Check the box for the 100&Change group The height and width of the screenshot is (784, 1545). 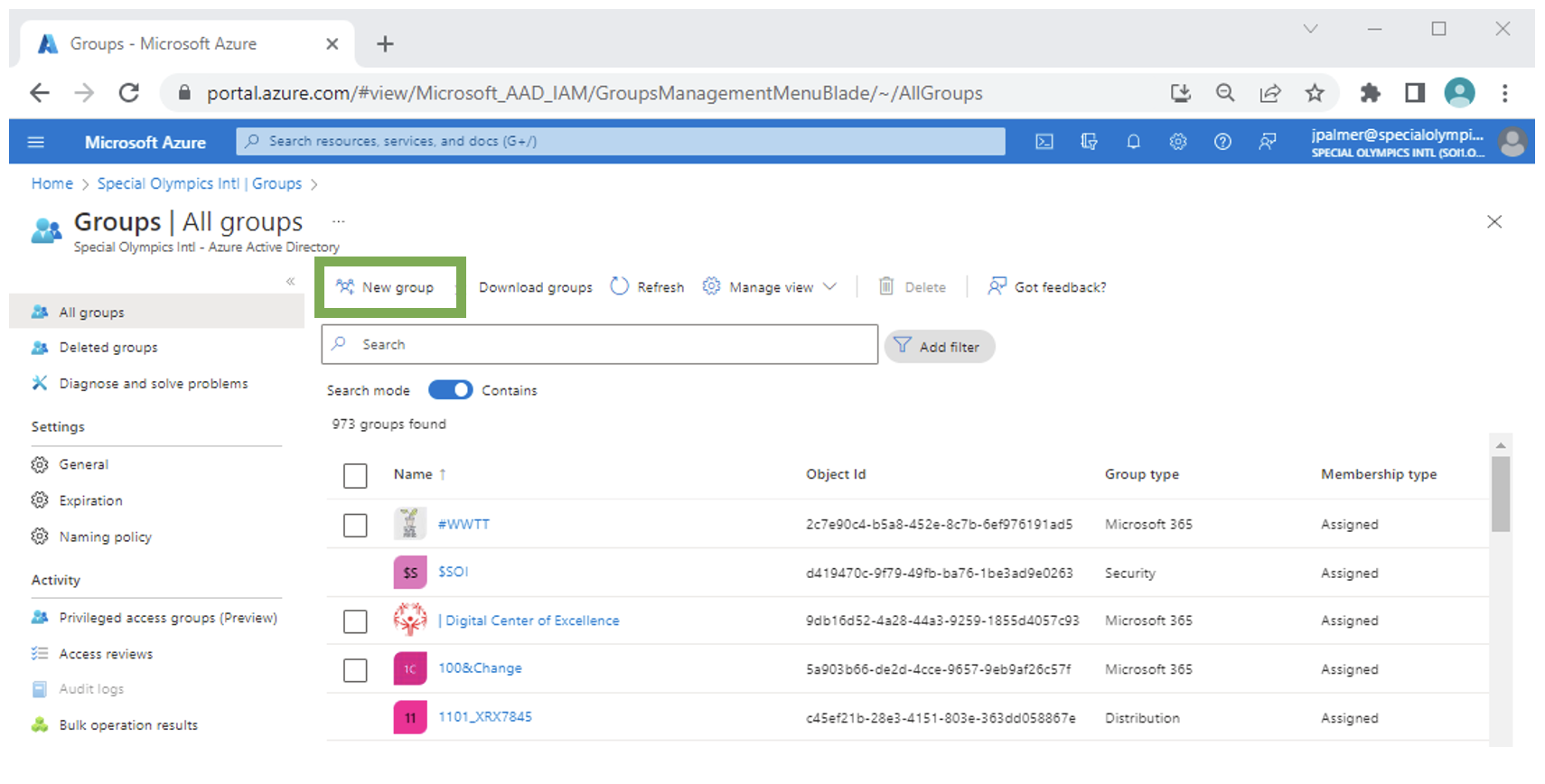(355, 670)
